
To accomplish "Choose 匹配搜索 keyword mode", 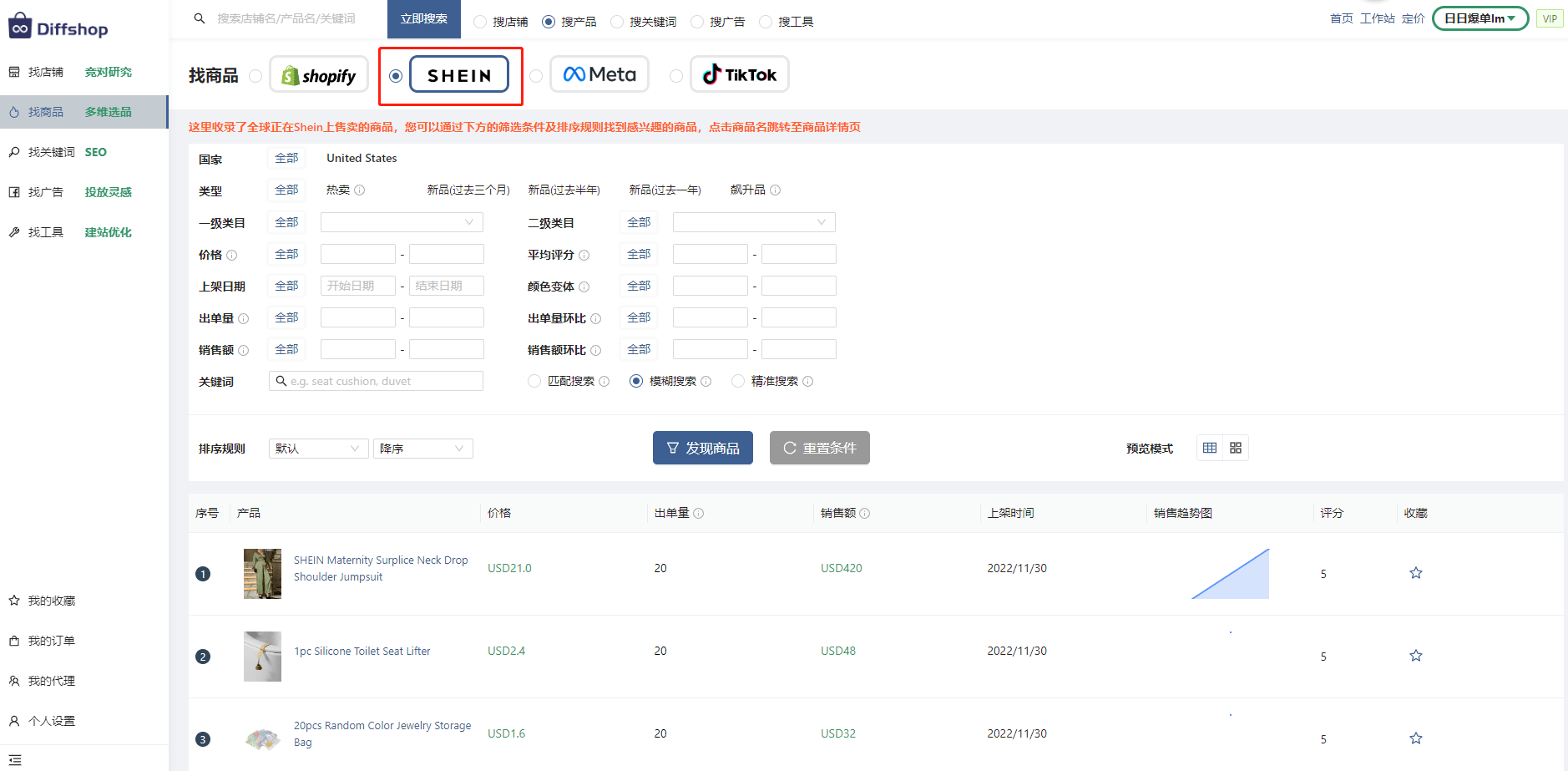I will pos(534,381).
